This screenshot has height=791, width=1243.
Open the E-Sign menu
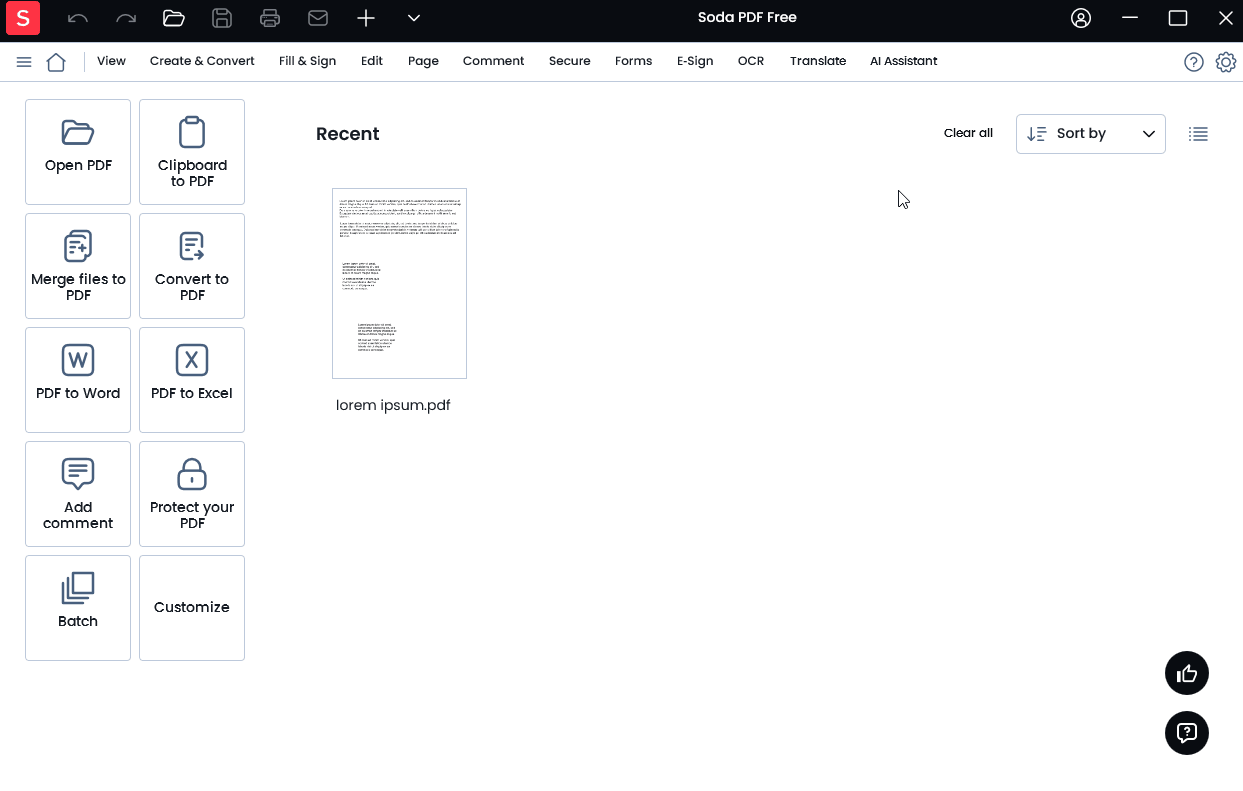[695, 61]
